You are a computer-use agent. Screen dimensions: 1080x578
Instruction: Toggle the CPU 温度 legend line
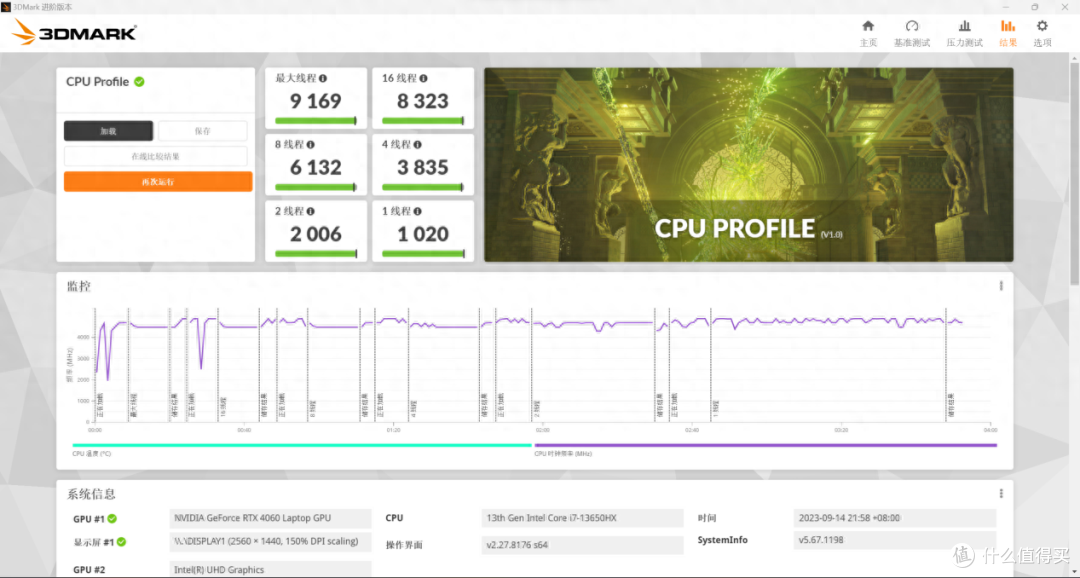(x=302, y=445)
